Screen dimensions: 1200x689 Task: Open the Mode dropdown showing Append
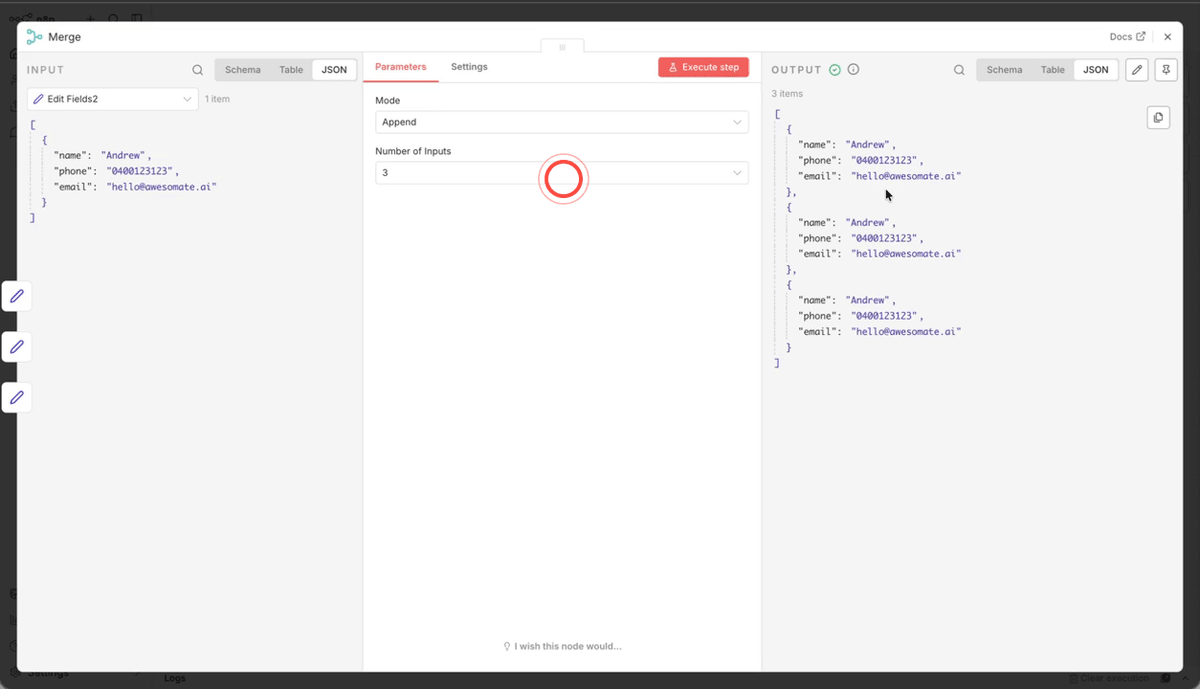(562, 122)
